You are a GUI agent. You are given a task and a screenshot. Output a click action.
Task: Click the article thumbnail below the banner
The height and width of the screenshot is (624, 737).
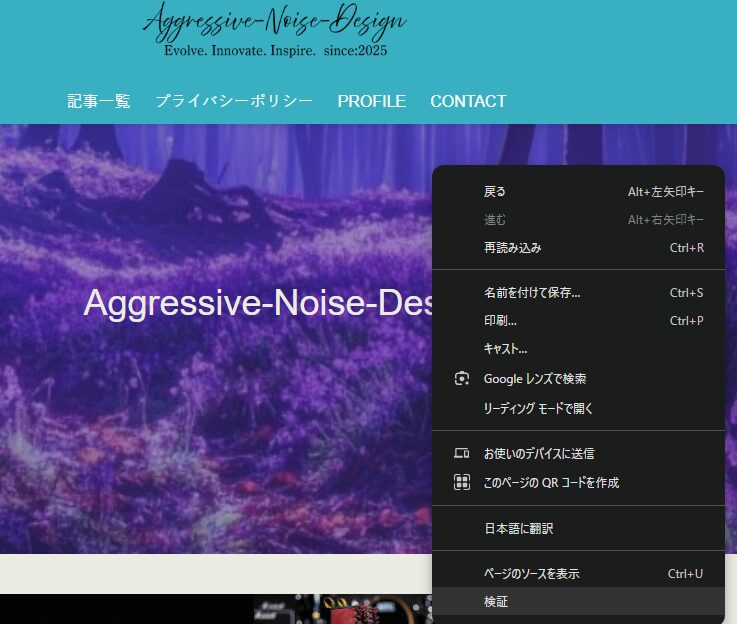(340, 608)
